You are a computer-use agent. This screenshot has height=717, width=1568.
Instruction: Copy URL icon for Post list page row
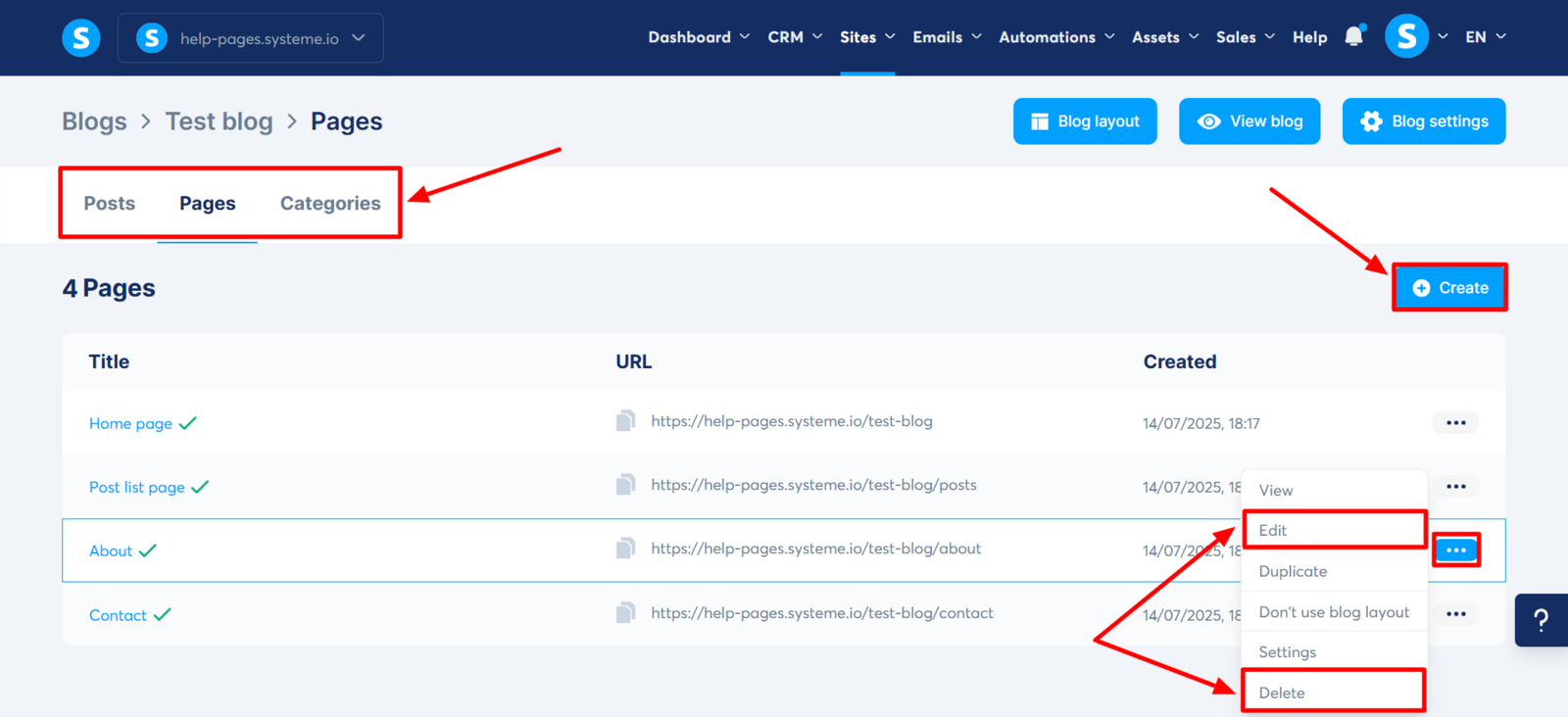point(625,485)
